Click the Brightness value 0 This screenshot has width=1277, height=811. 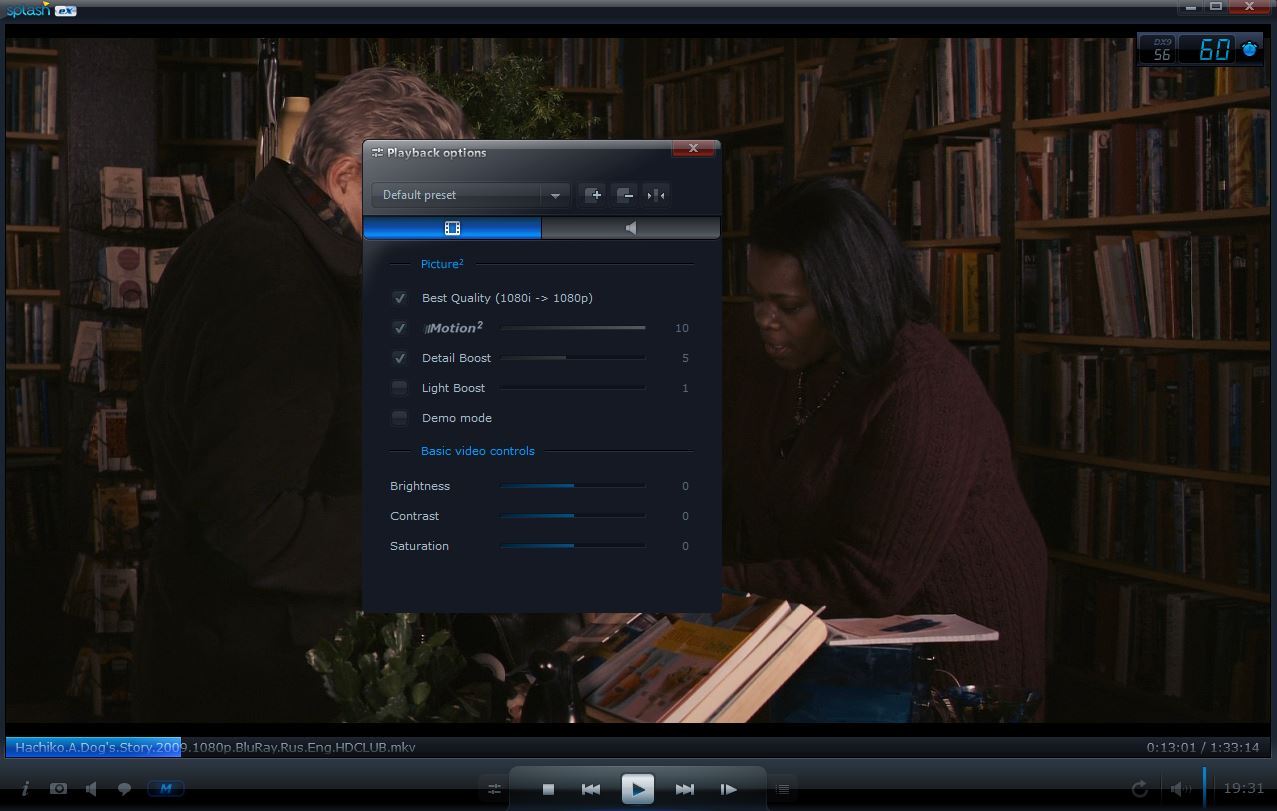[685, 486]
